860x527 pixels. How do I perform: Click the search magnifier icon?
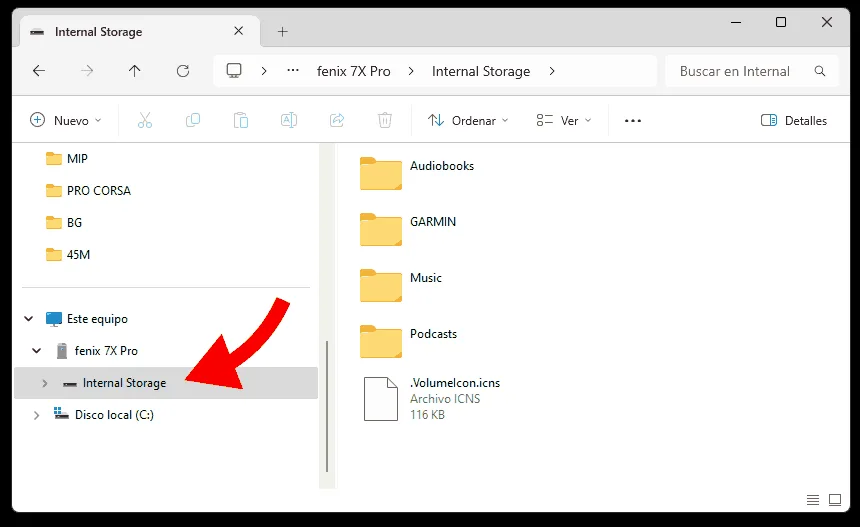coord(820,71)
